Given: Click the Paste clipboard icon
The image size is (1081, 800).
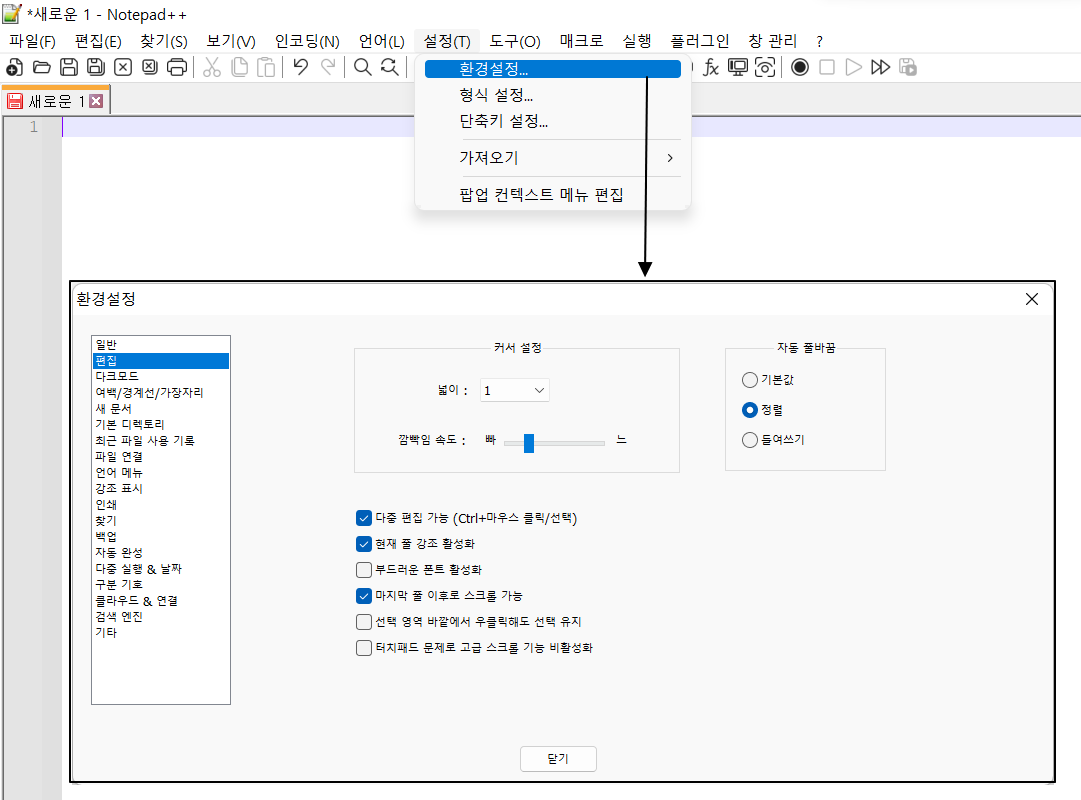Looking at the screenshot, I should (266, 67).
